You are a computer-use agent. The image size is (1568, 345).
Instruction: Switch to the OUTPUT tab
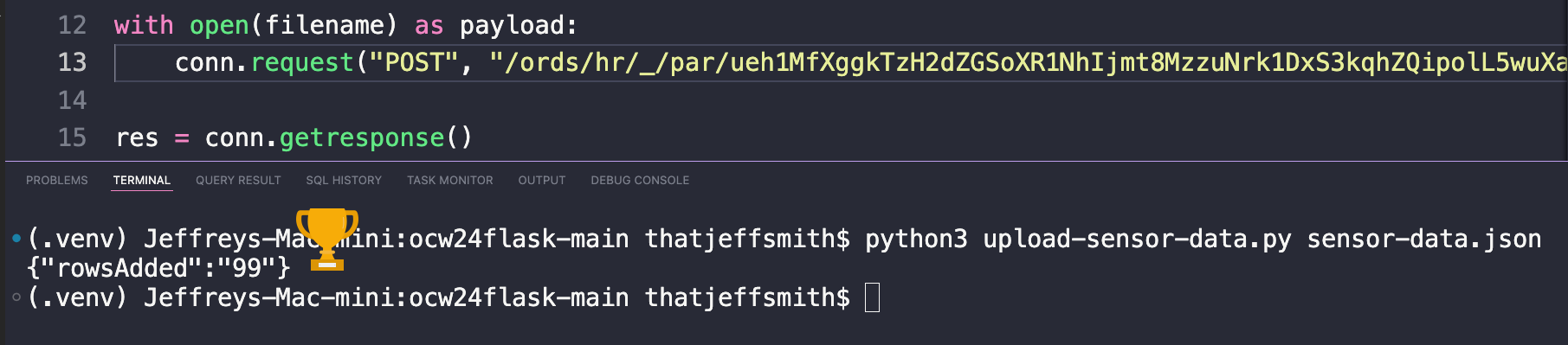pos(542,180)
